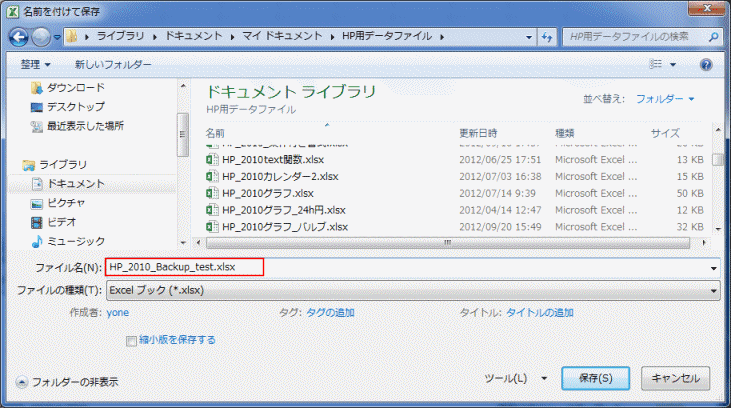Open ファイルの種類 Excel ブック dropdown

pyautogui.click(x=413, y=290)
